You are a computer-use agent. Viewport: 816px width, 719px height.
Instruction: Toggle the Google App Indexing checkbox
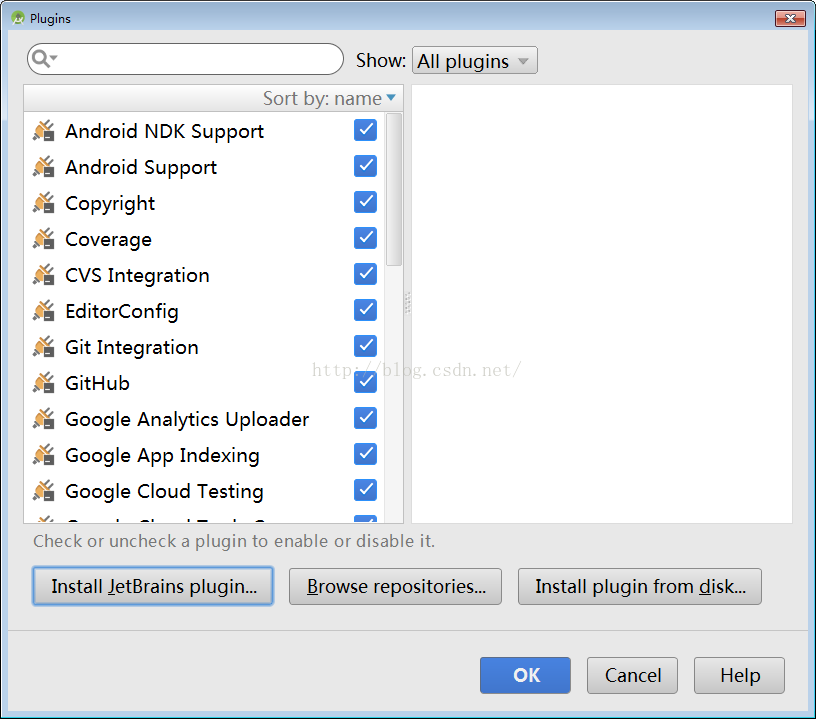pyautogui.click(x=365, y=454)
